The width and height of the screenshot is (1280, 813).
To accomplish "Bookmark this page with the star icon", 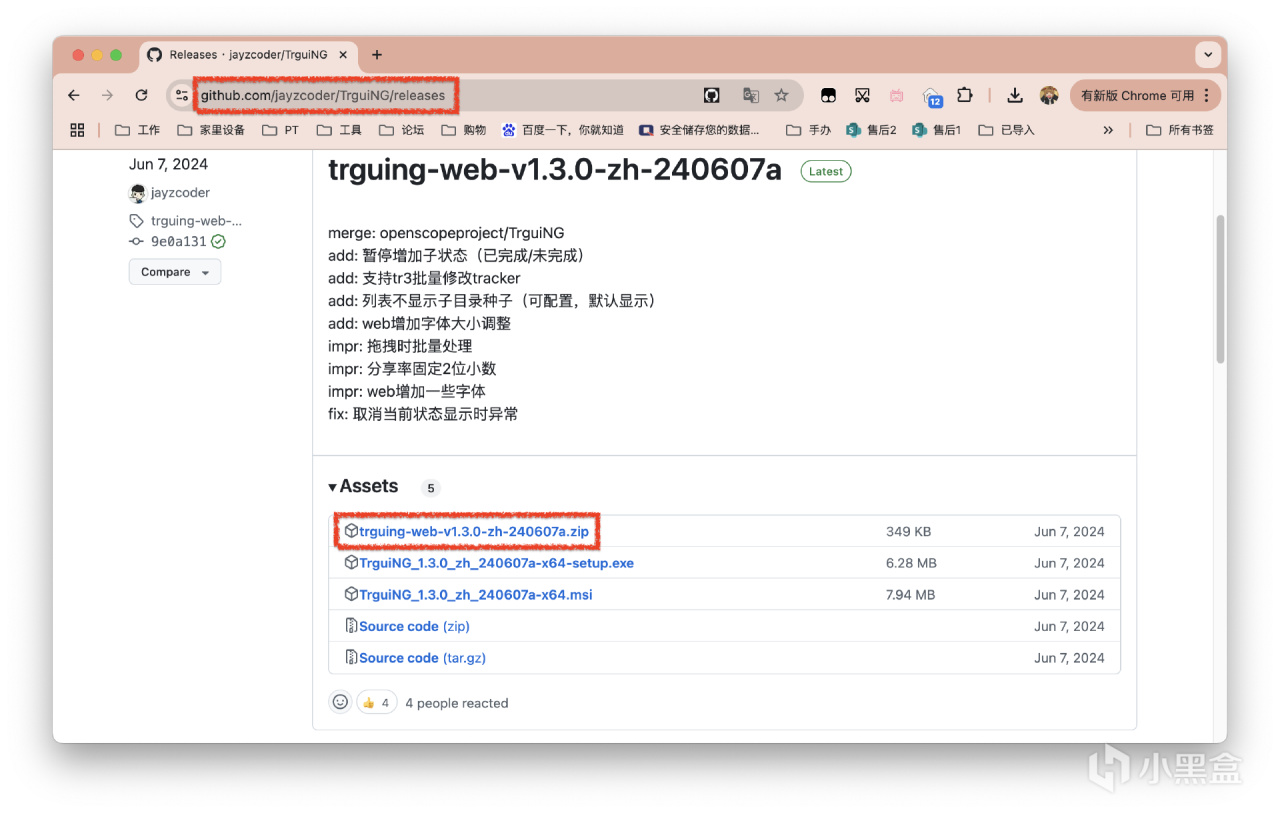I will [781, 95].
